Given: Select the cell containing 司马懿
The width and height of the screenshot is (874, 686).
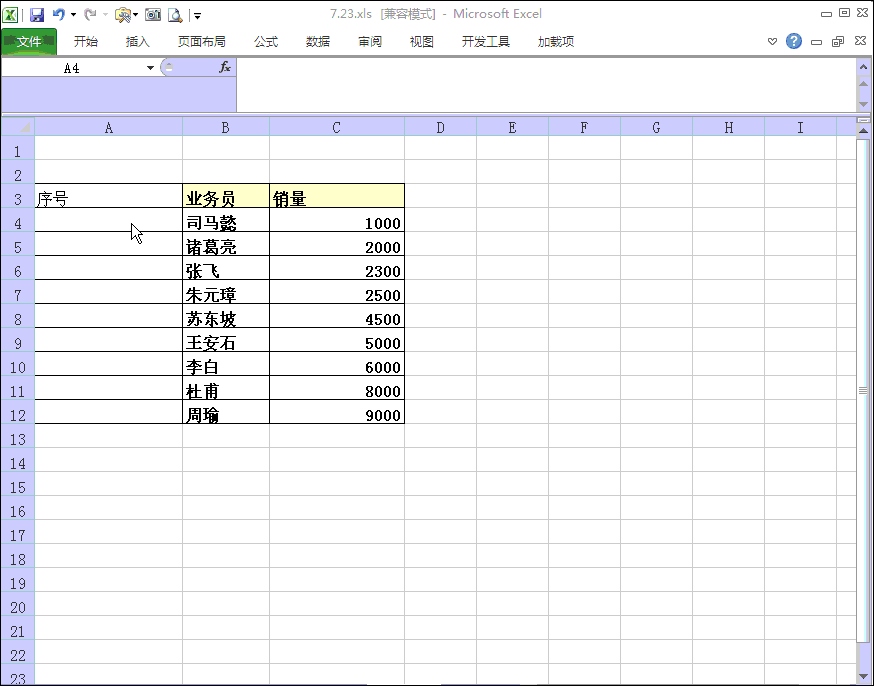Looking at the screenshot, I should [226, 220].
